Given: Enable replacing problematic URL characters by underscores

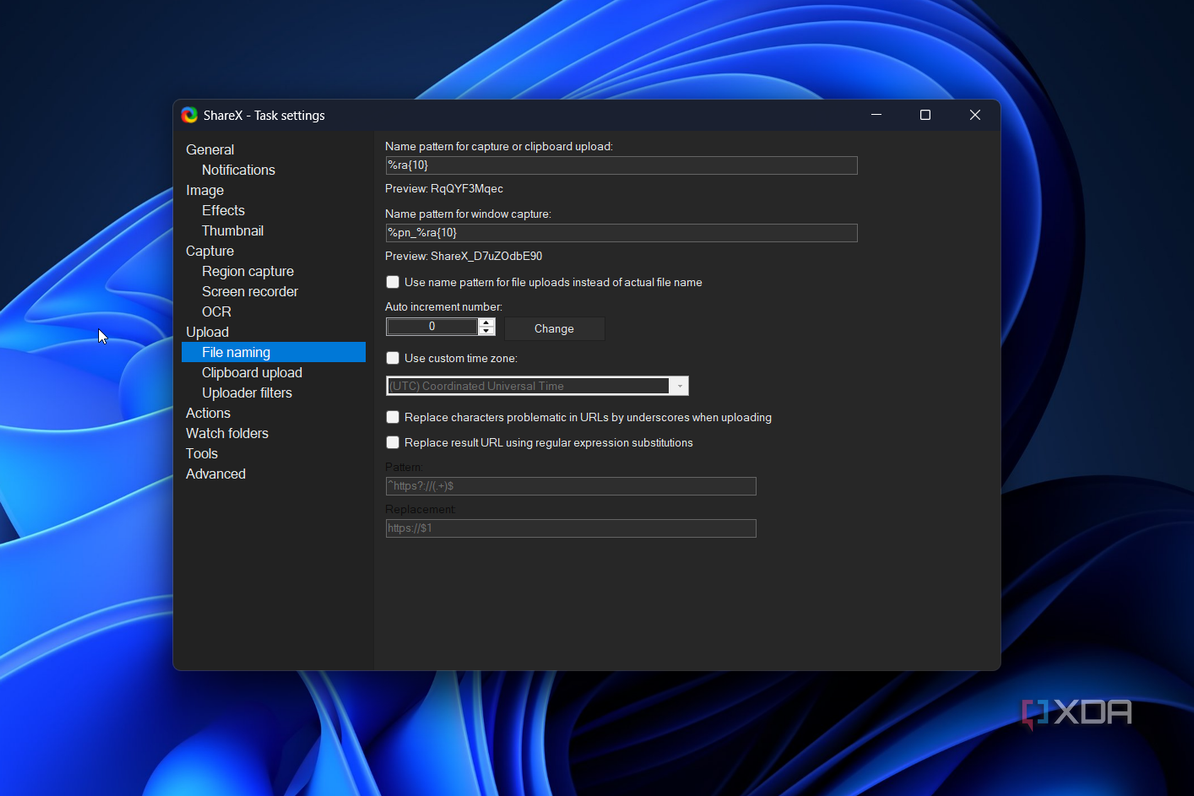Looking at the screenshot, I should pyautogui.click(x=392, y=417).
